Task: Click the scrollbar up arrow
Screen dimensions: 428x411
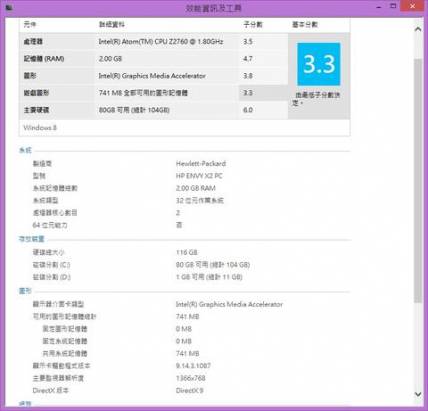Action: coord(418,29)
